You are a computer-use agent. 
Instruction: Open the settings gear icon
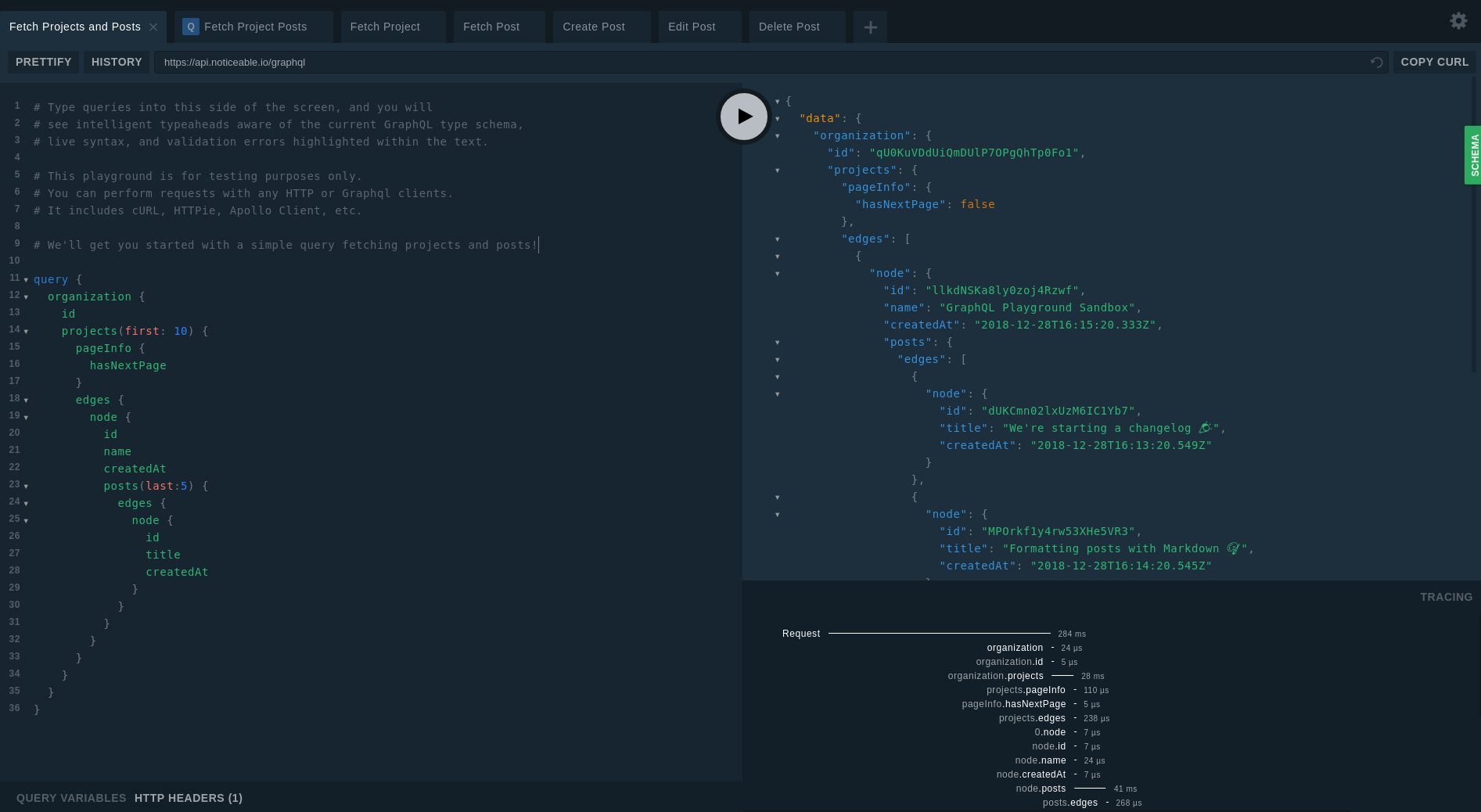click(x=1458, y=21)
